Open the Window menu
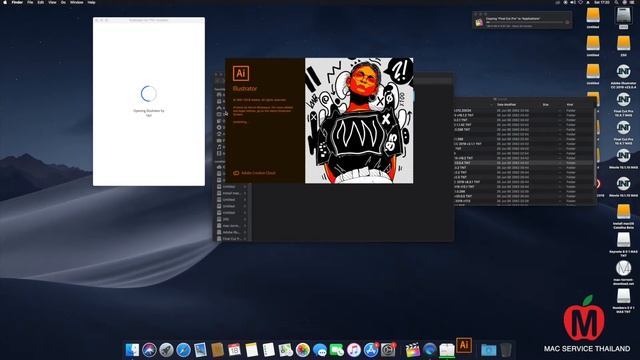 [x=76, y=2]
